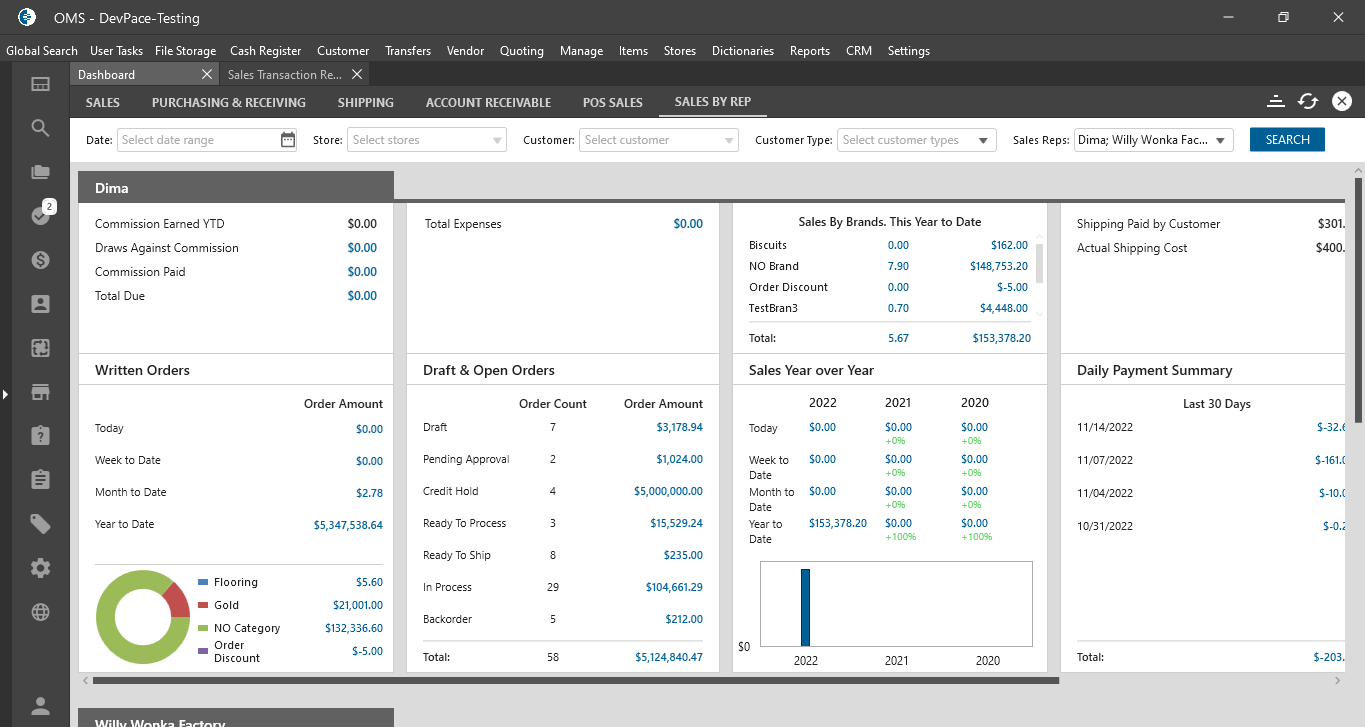Click the refresh dashboard icon
1365x727 pixels.
[x=1308, y=101]
